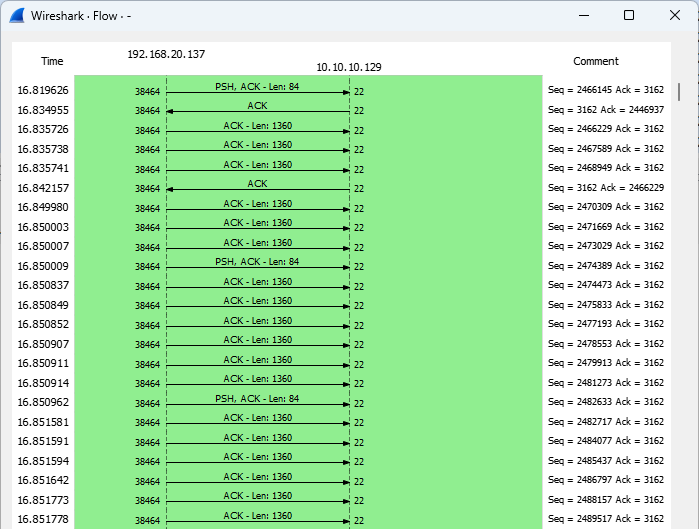This screenshot has height=529, width=699.
Task: Click the Wireshark shark fin icon
Action: 17,16
